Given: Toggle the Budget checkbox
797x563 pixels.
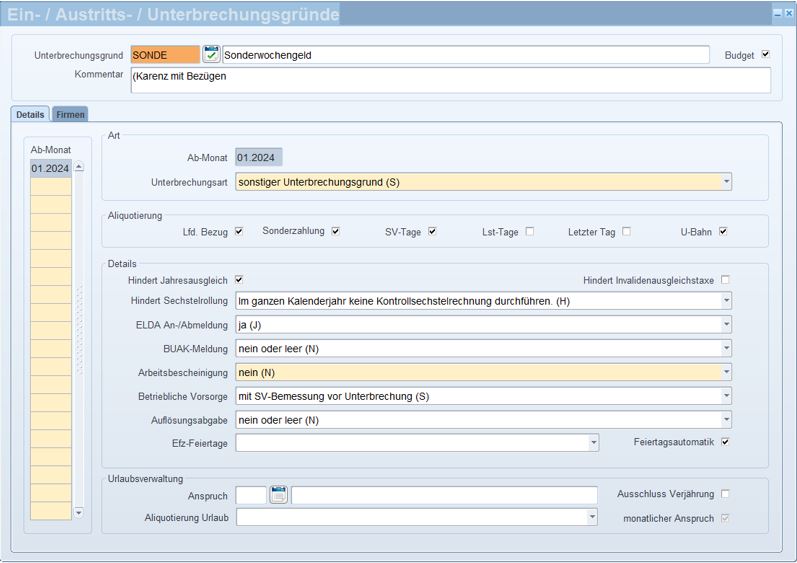Looking at the screenshot, I should 766,55.
